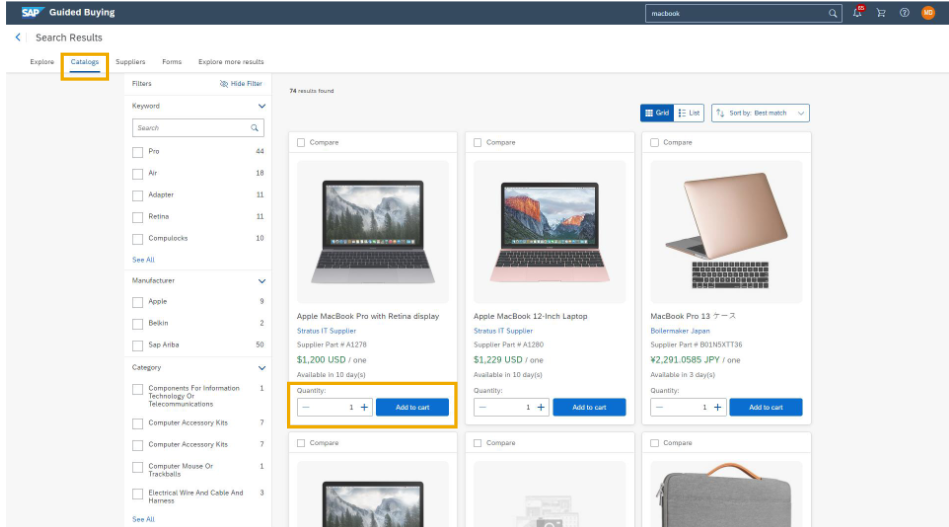The height and width of the screenshot is (527, 949).
Task: Check the Retina keyword filter
Action: [x=137, y=217]
